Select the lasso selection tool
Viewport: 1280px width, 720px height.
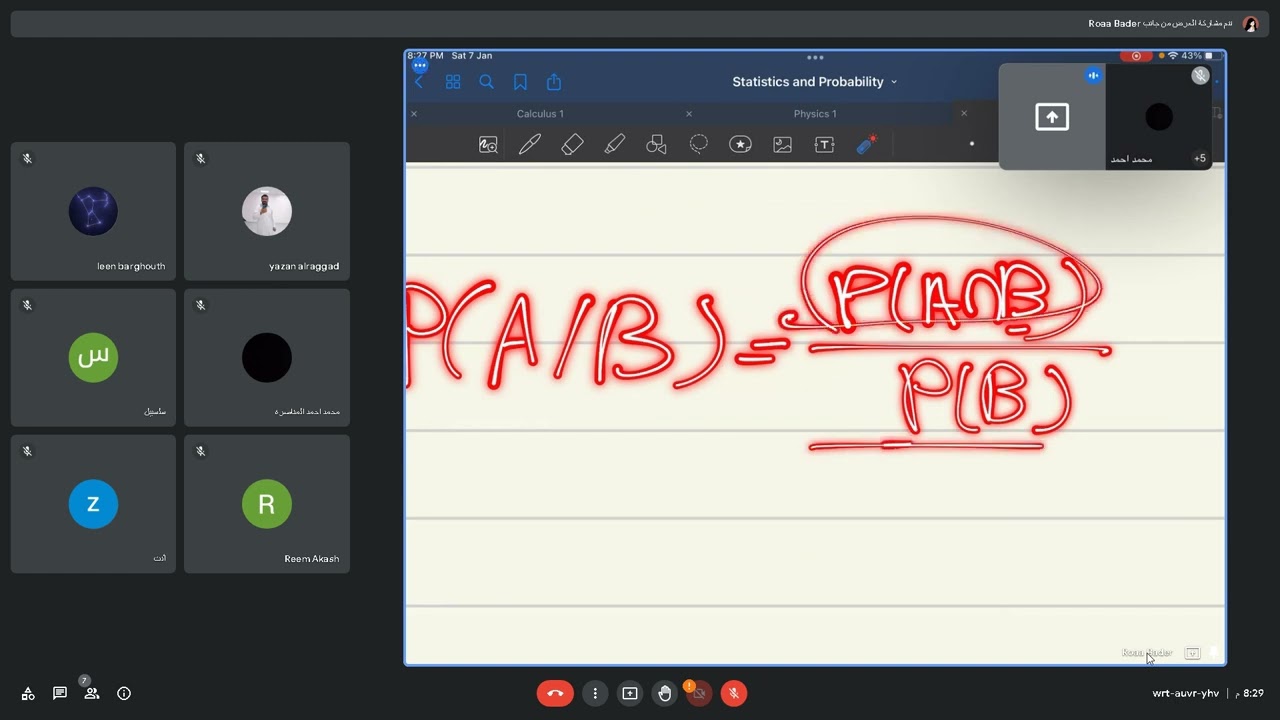699,145
